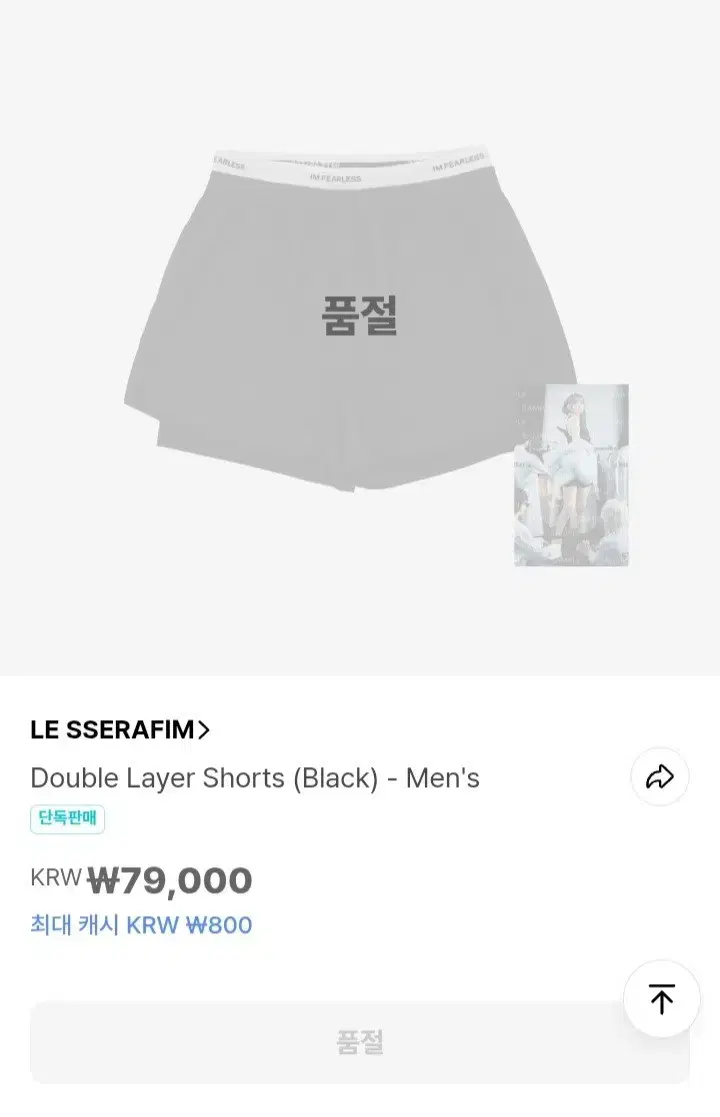View the photocard thumbnail image
Screen dimensions: 720x1117
pyautogui.click(x=571, y=475)
